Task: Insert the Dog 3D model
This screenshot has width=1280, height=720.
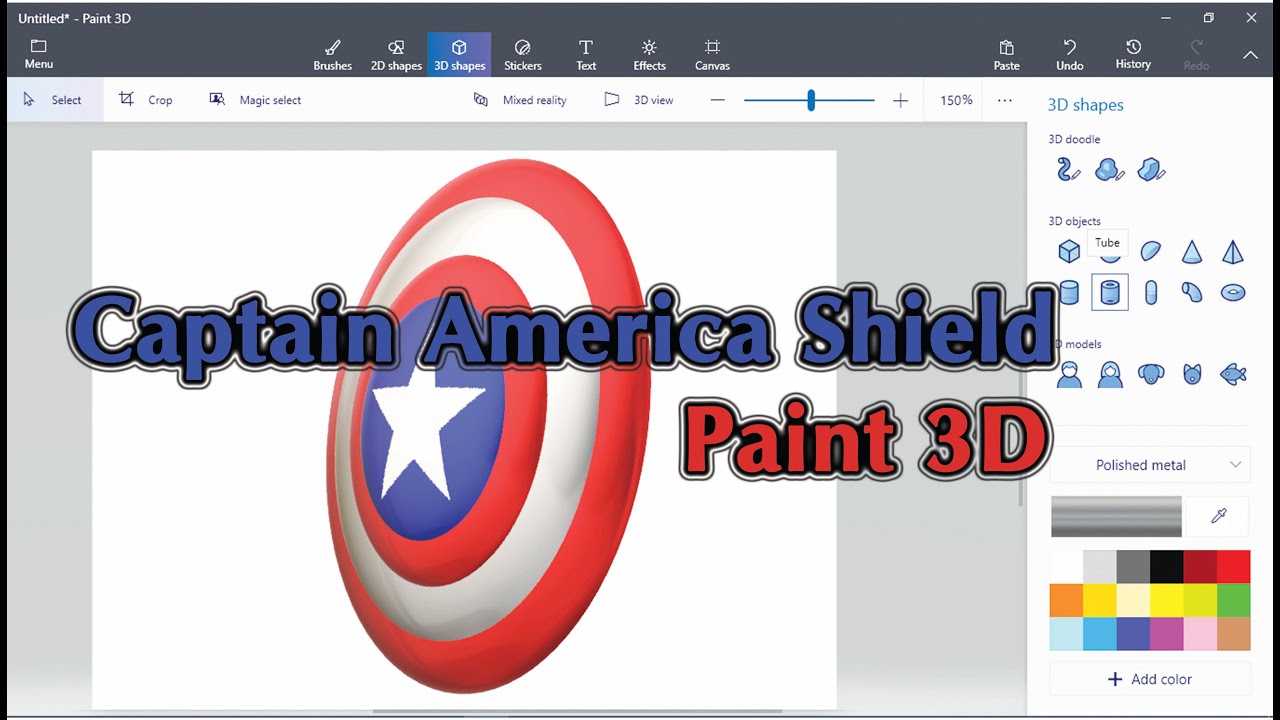Action: point(1151,375)
